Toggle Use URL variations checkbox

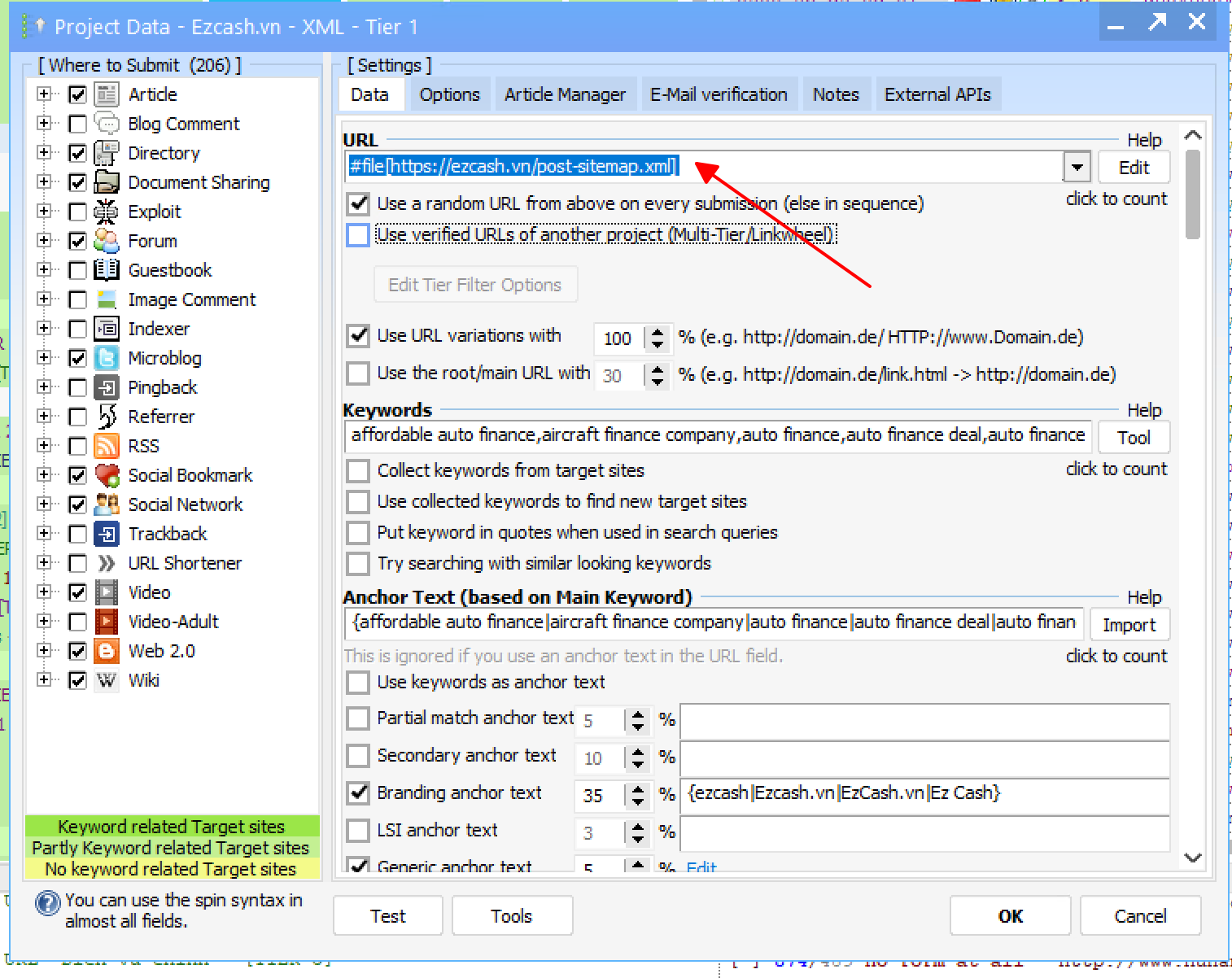click(358, 335)
